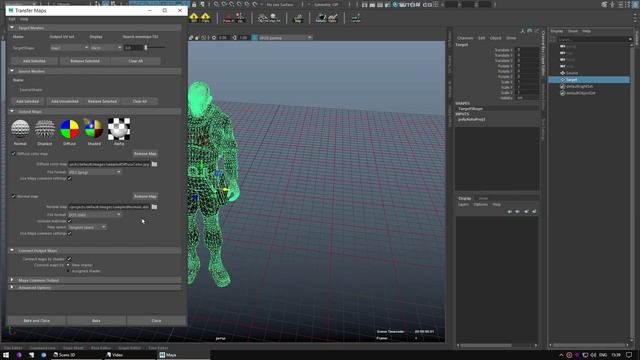Image resolution: width=640 pixels, height=360 pixels.
Task: Click Remove Selected under Target Meshes
Action: 84,61
